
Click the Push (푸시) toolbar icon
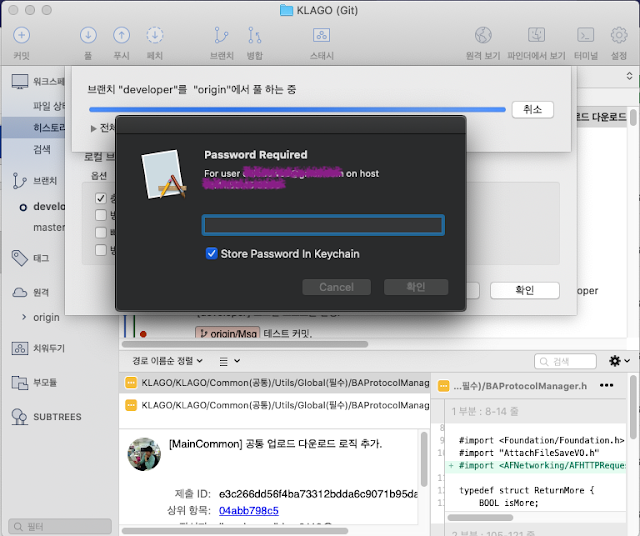tap(121, 35)
